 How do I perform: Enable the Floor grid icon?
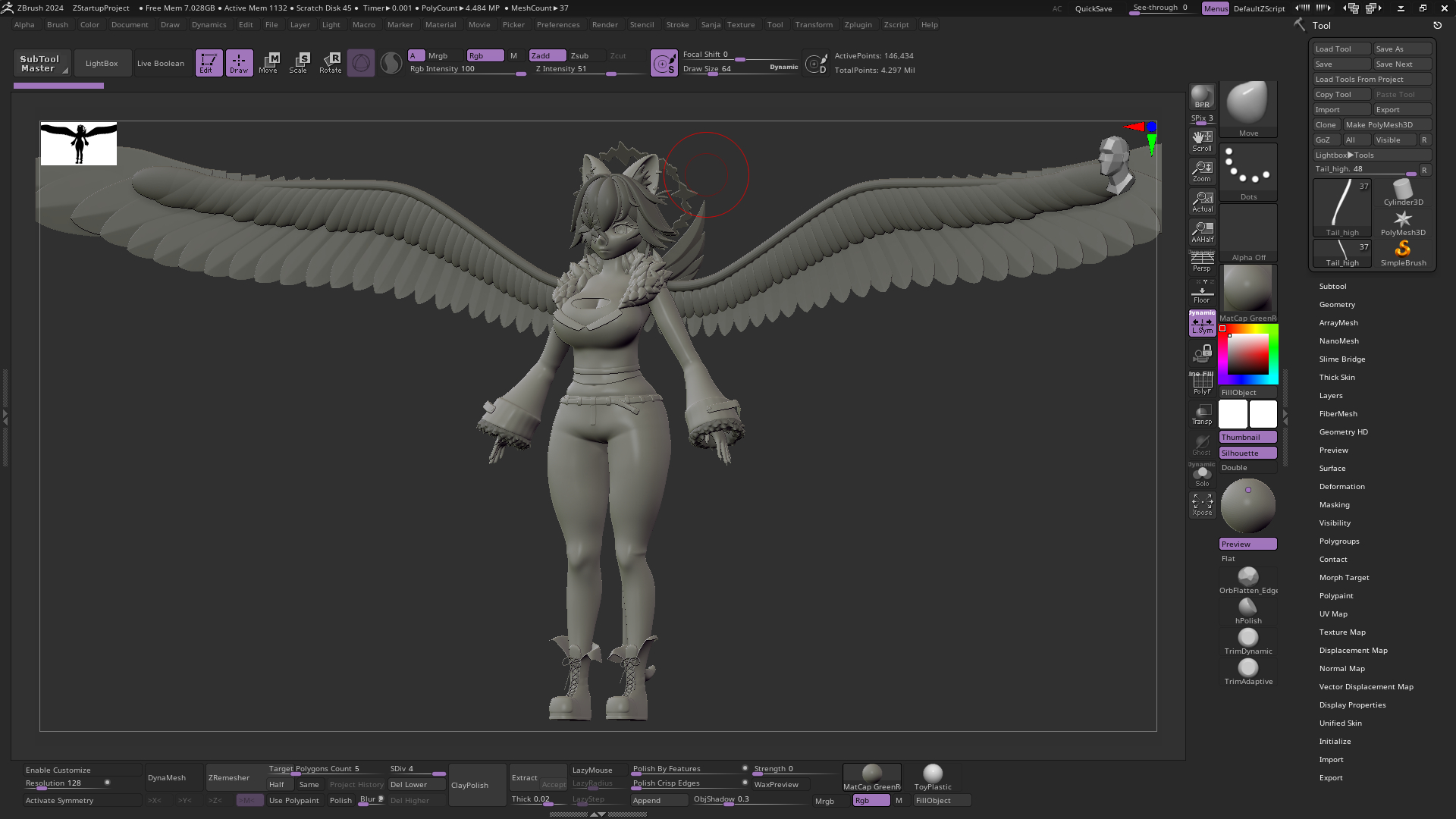coord(1202,293)
